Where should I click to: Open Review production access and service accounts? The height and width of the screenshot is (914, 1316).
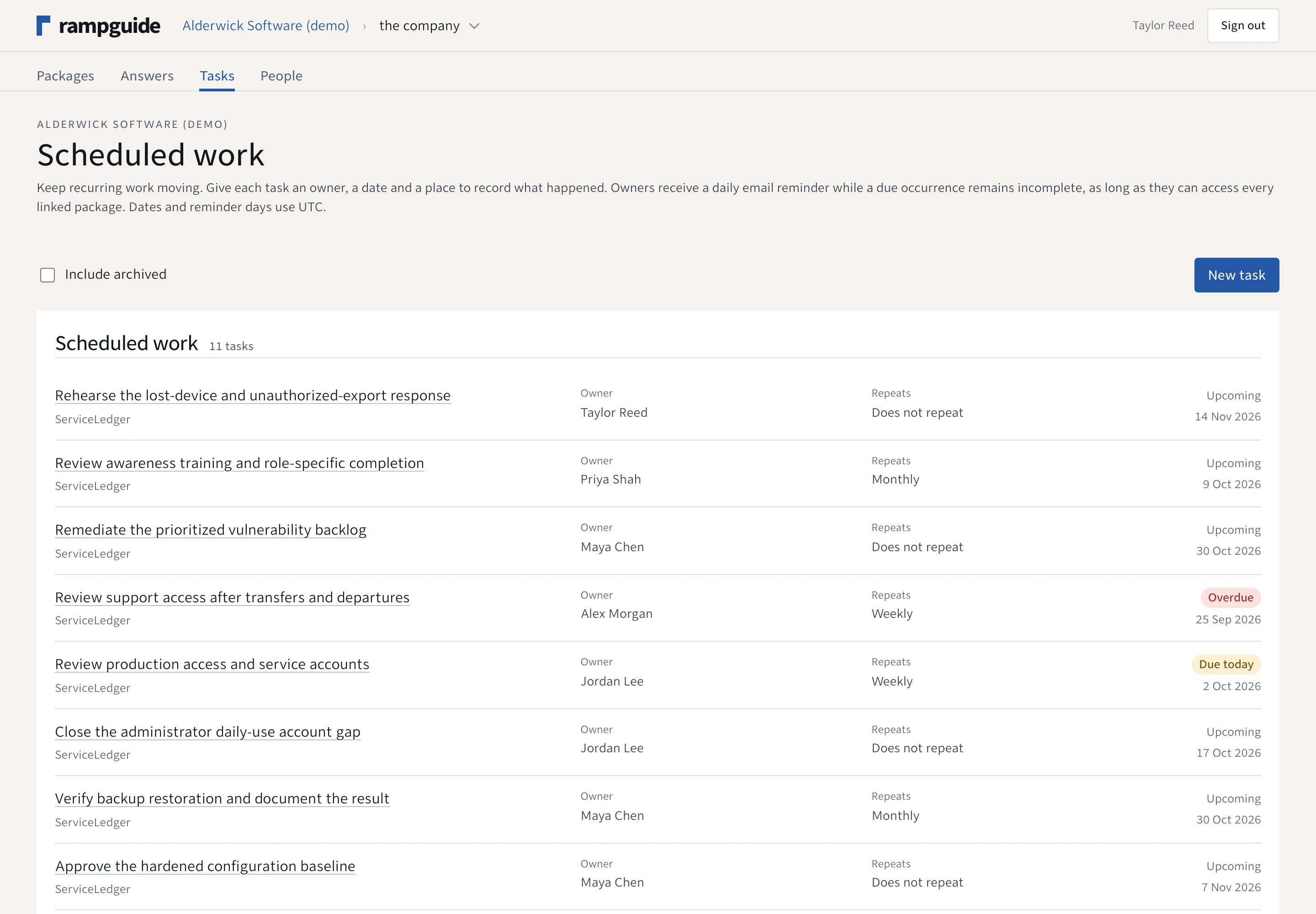(x=212, y=664)
